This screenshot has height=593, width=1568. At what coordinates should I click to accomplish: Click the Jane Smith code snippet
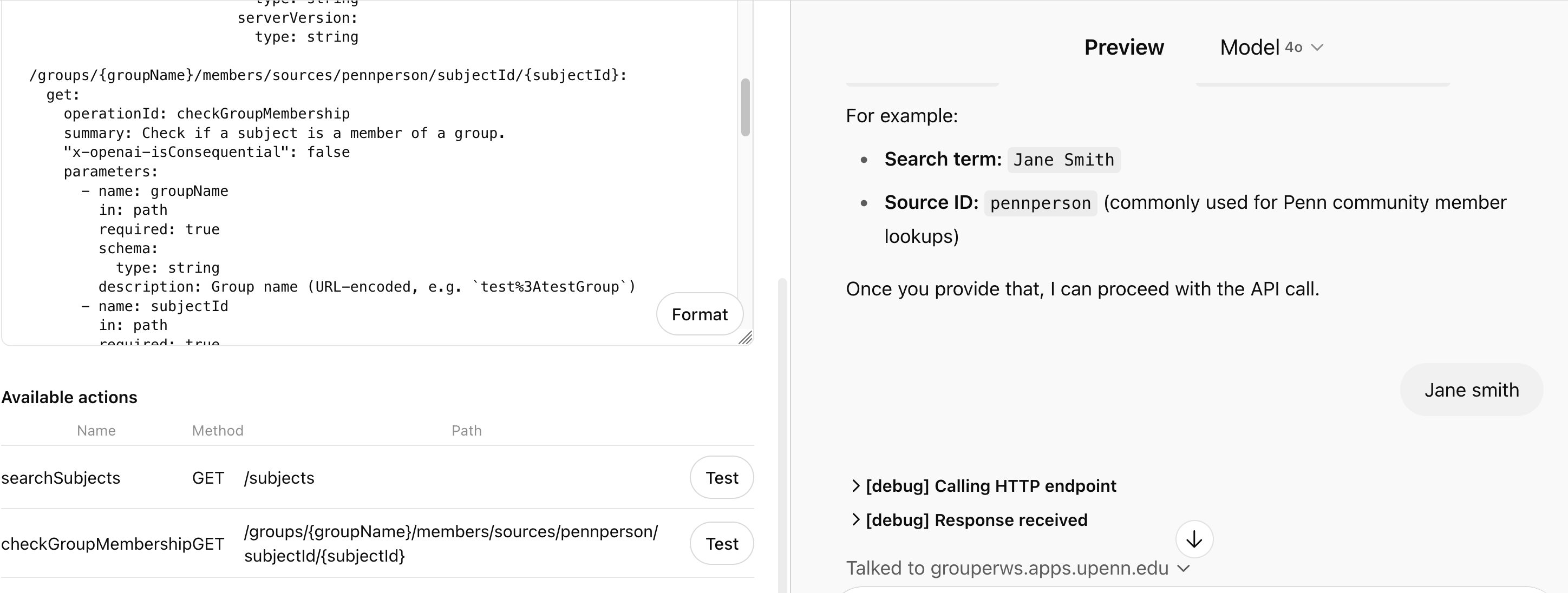tap(1063, 160)
